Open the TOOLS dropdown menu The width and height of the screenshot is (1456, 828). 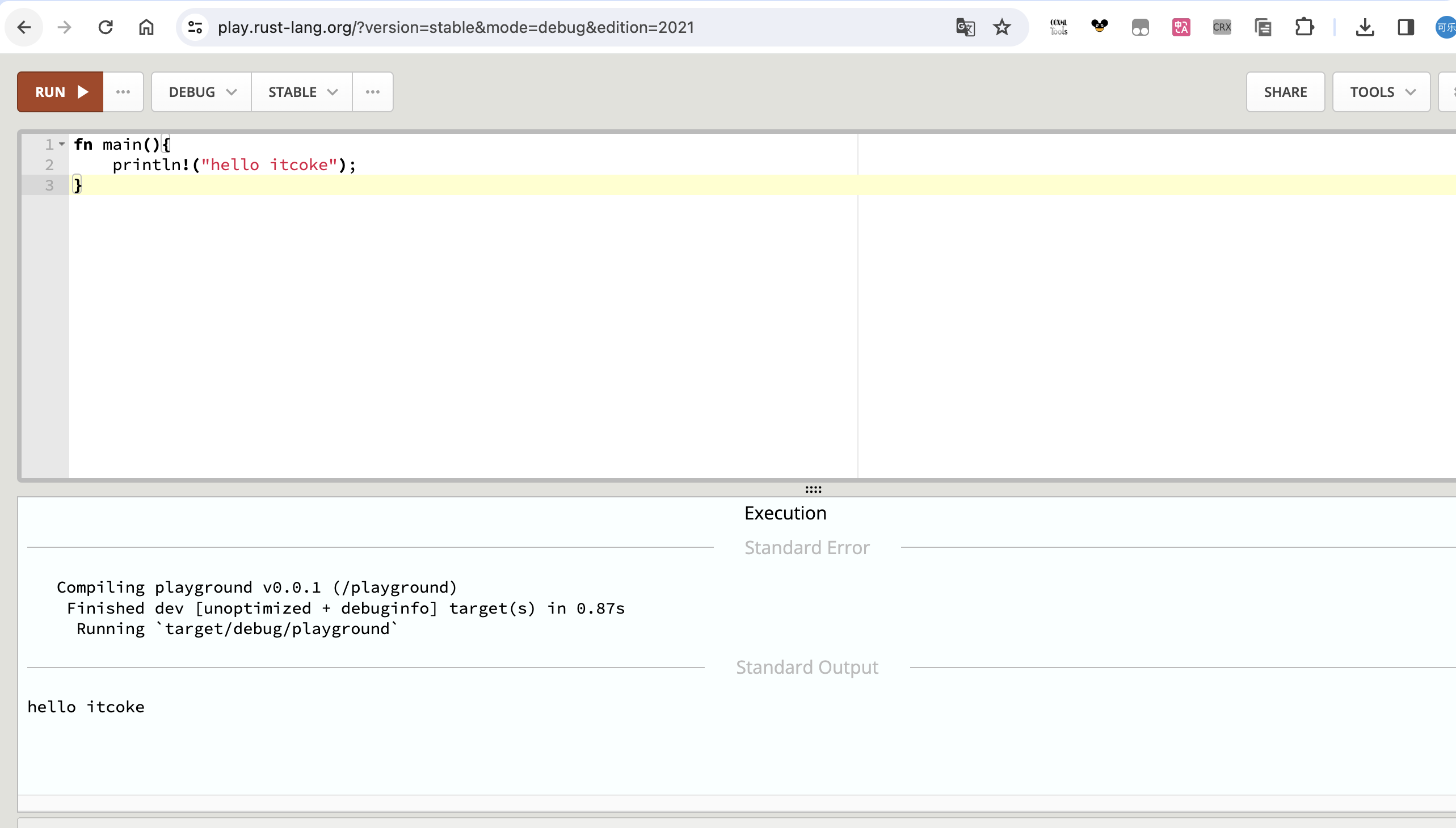[1381, 91]
